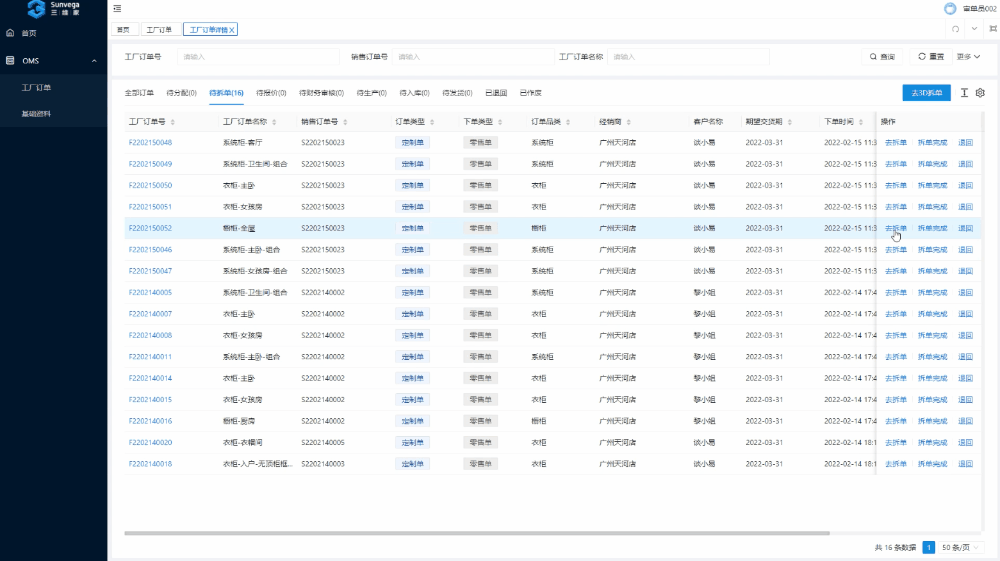Viewport: 1000px width, 561px height.
Task: Click the 工厂订单号 input field
Action: click(258, 57)
